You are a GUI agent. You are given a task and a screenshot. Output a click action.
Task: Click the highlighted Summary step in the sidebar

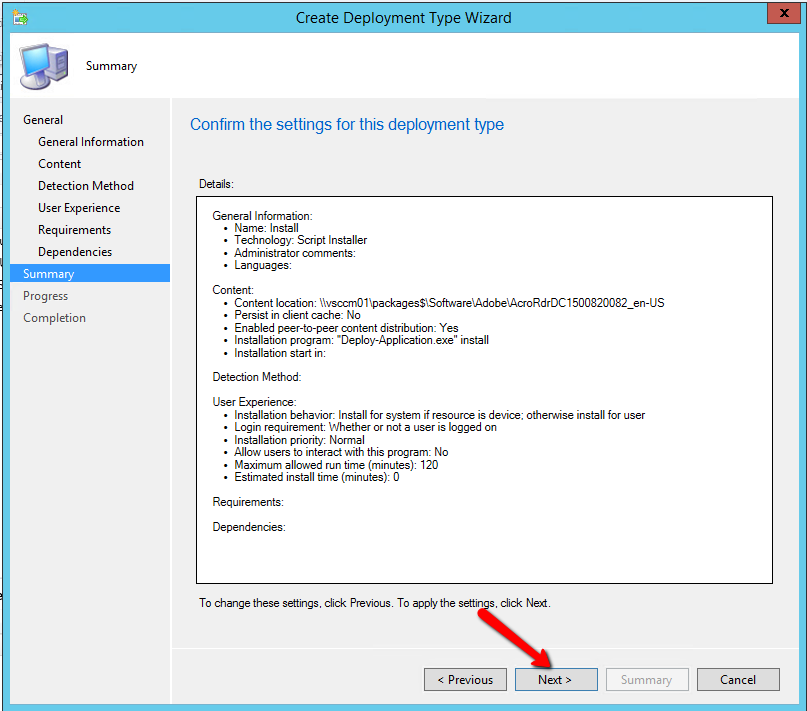click(49, 274)
